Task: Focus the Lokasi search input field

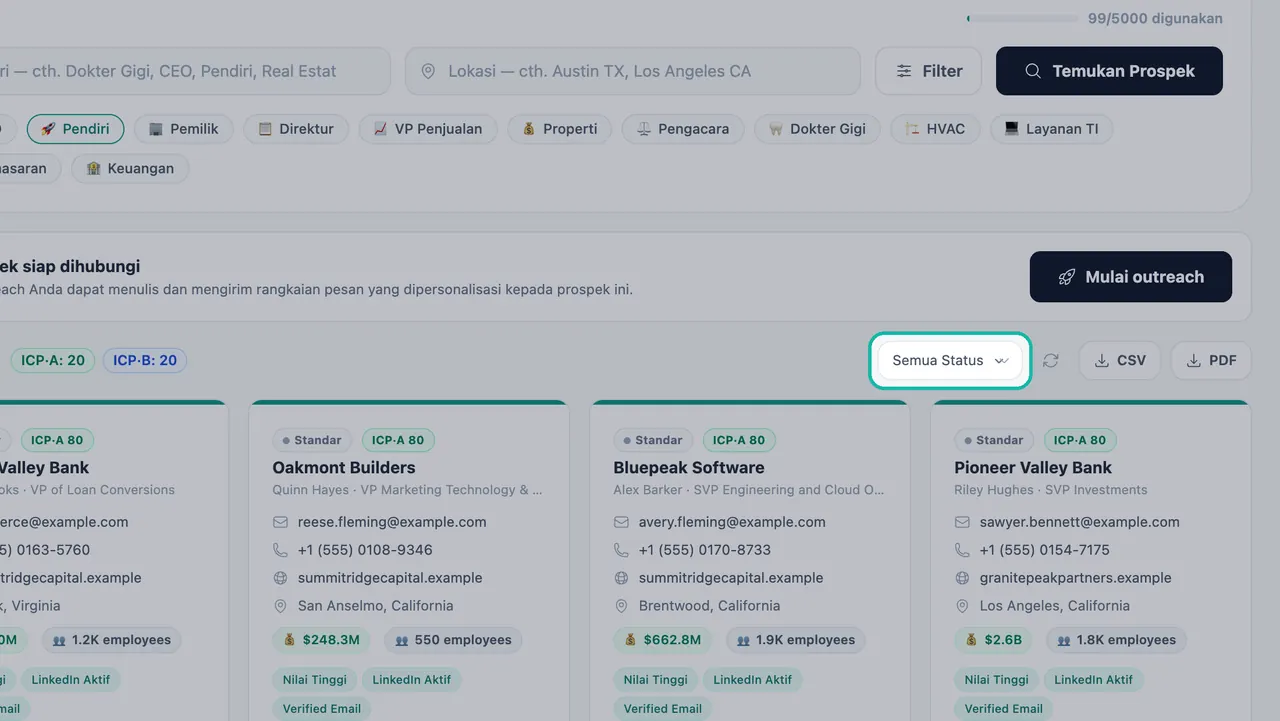Action: (x=632, y=71)
